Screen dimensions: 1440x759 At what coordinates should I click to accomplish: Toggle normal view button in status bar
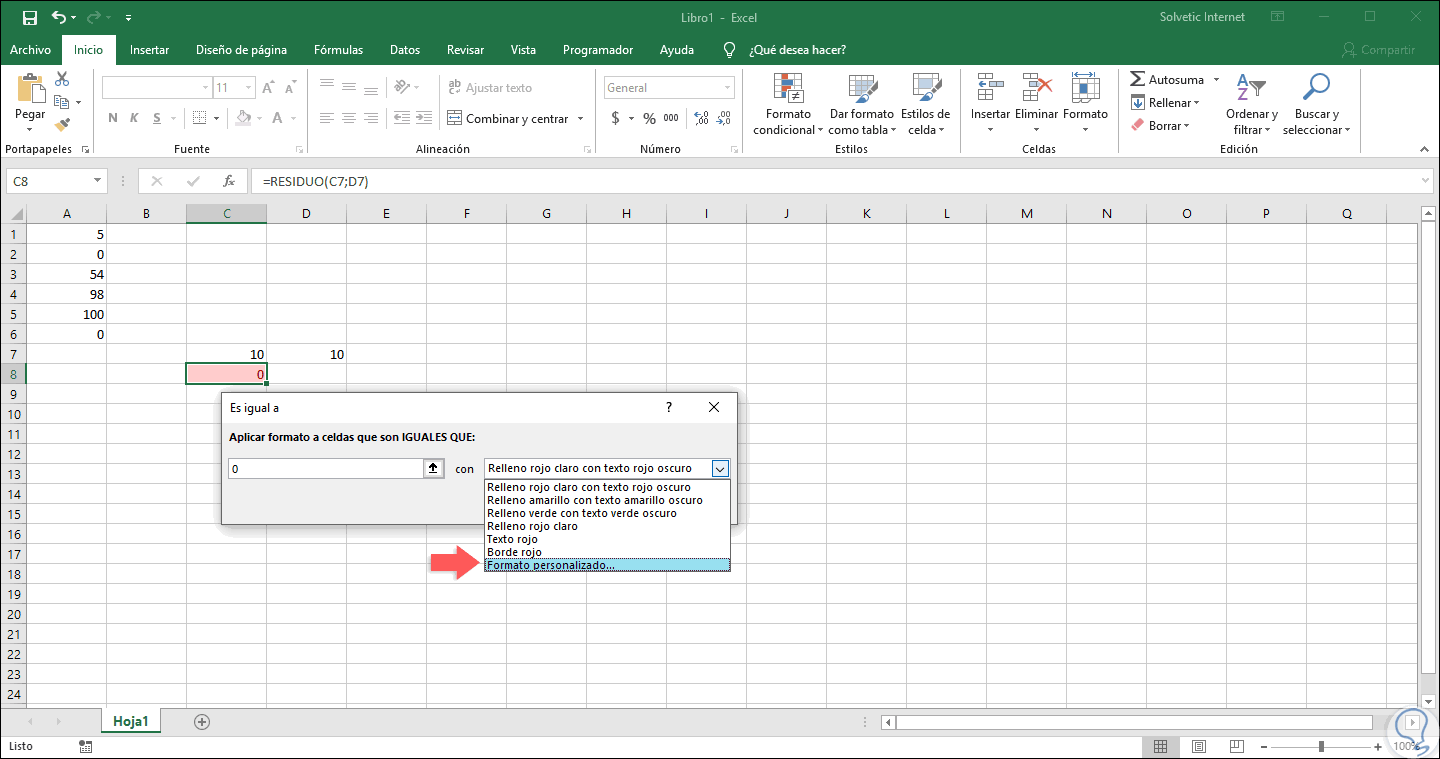(1160, 746)
